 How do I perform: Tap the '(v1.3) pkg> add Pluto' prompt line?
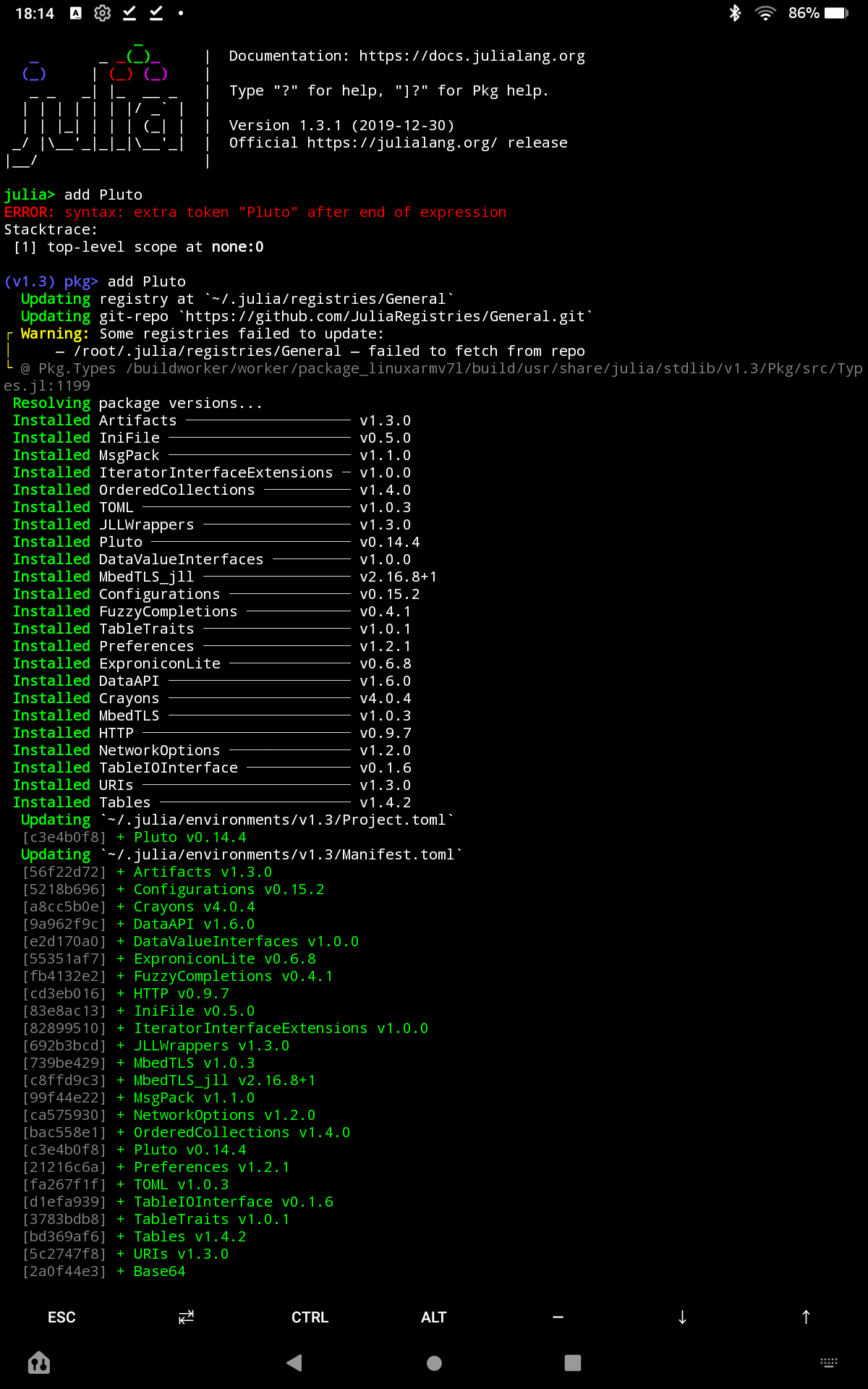(95, 281)
